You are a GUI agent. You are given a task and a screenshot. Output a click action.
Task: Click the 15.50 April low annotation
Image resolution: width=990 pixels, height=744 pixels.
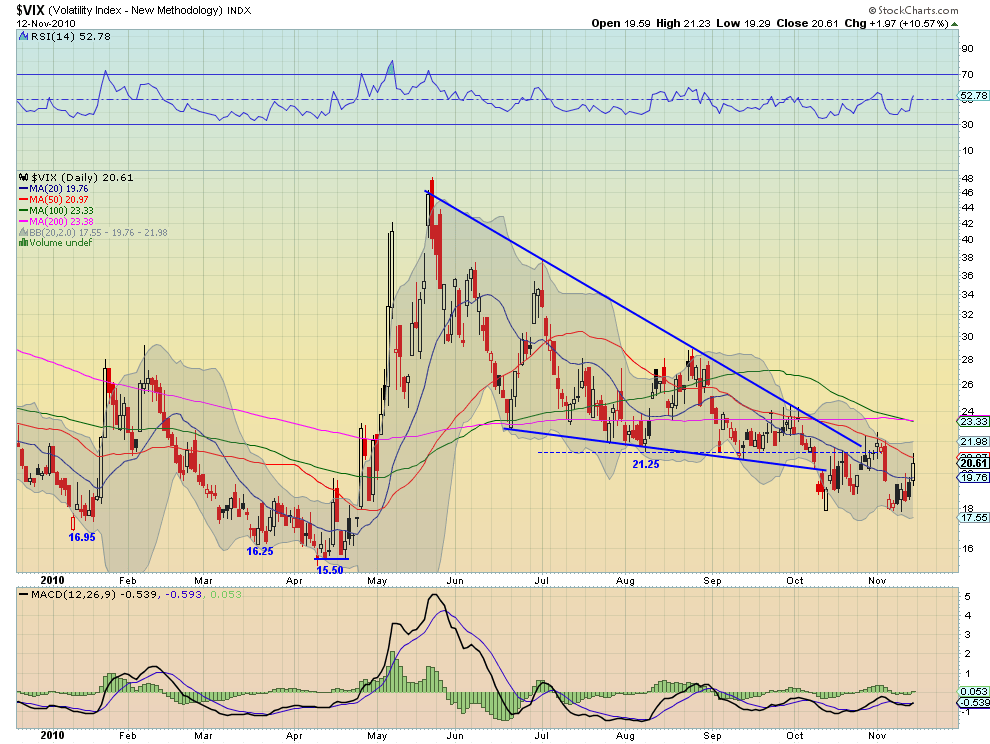(x=330, y=570)
